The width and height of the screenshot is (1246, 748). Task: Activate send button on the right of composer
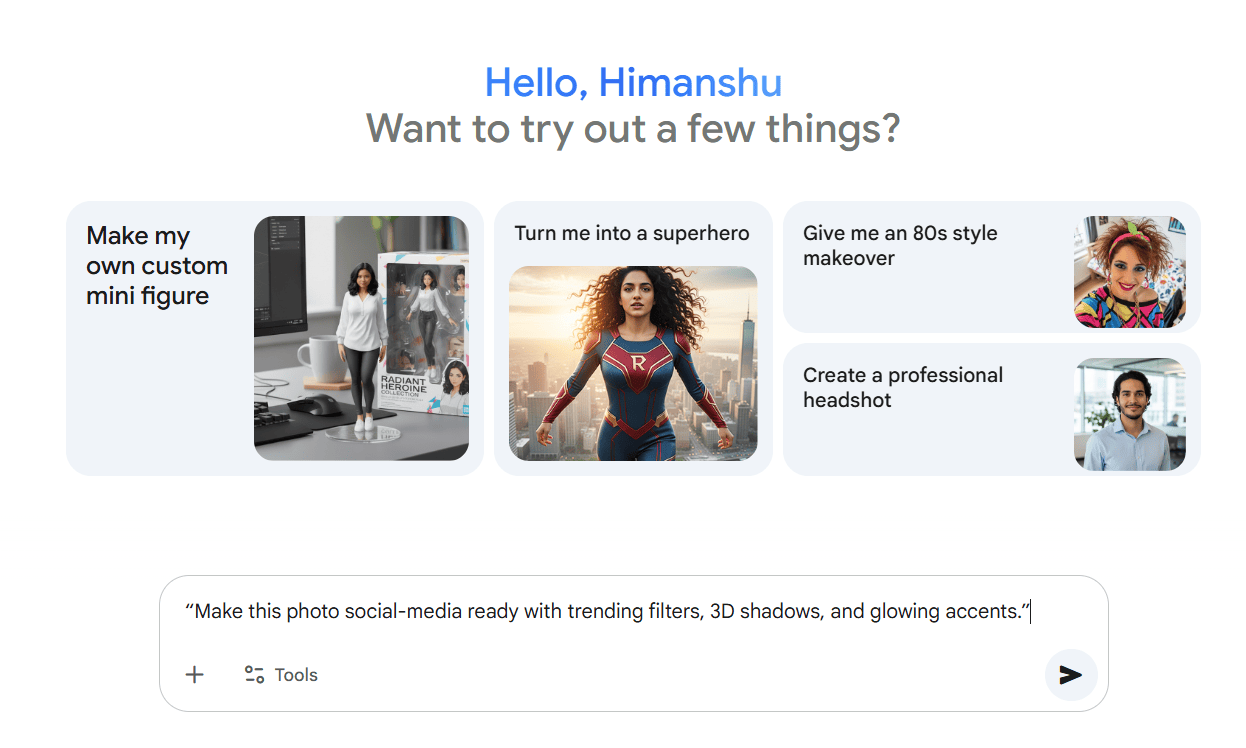(1070, 676)
